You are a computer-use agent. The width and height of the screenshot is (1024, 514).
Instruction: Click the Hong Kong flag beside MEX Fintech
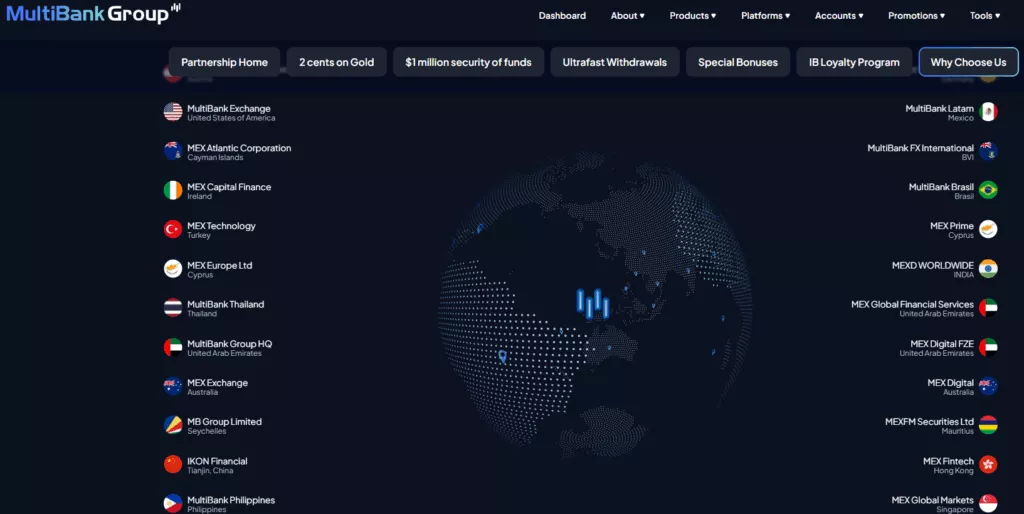click(x=988, y=464)
